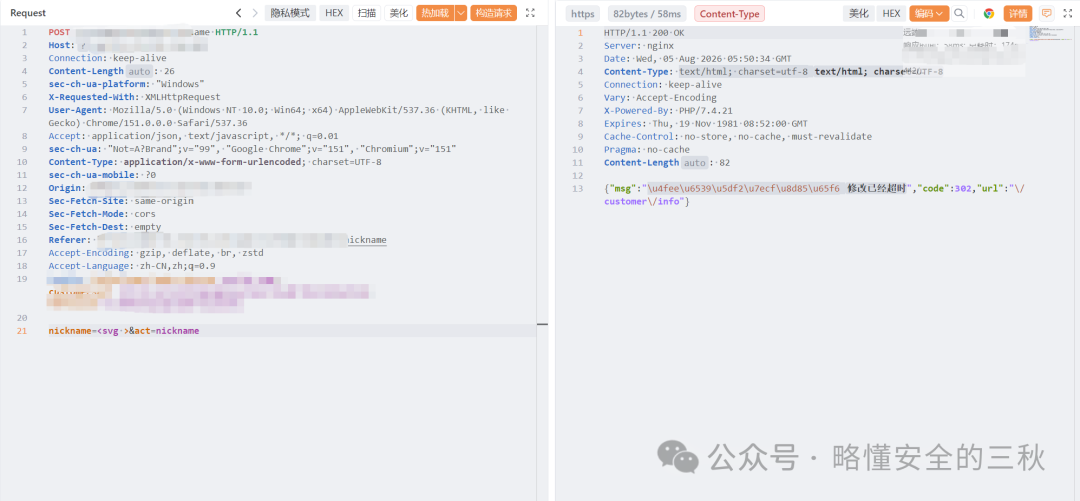Click the request 'Content-Type: application/x-www-form-urlencoded' line
The width and height of the screenshot is (1080, 501).
(x=215, y=162)
